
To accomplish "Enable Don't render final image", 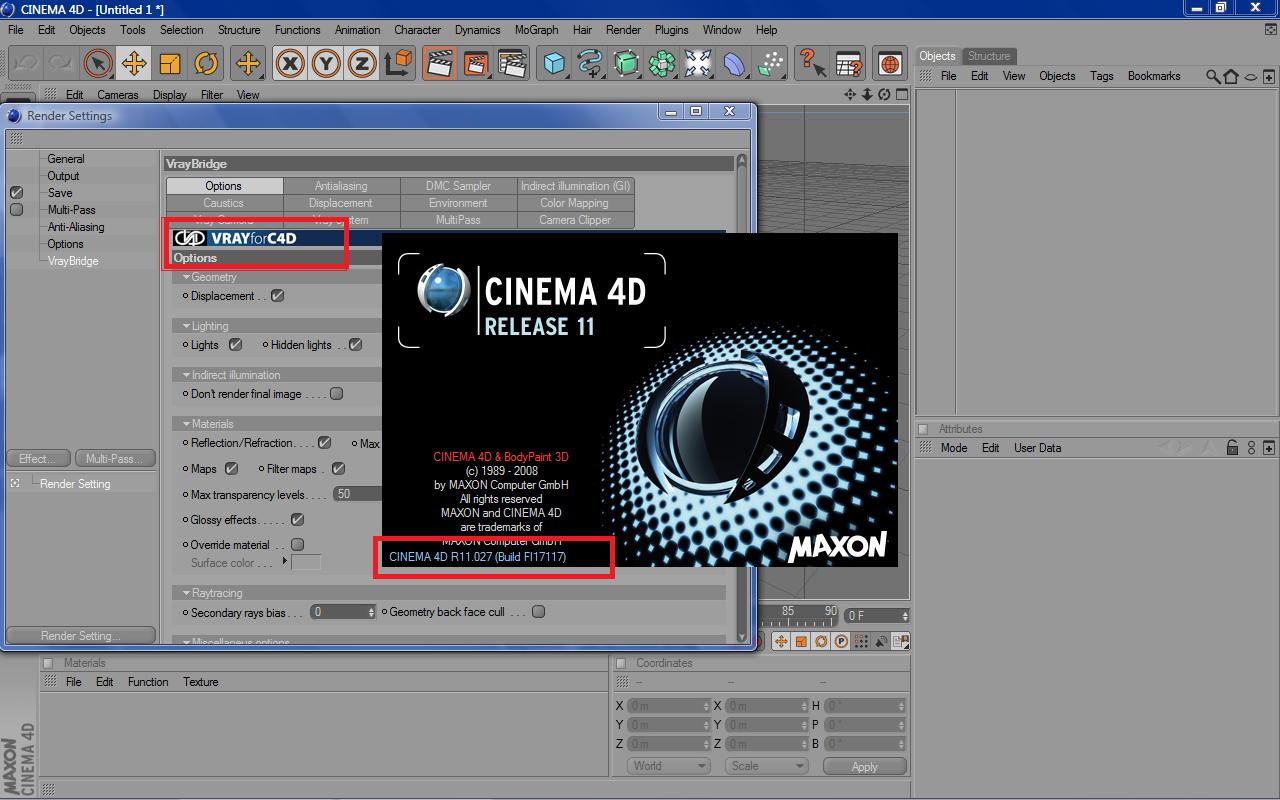I will 337,394.
